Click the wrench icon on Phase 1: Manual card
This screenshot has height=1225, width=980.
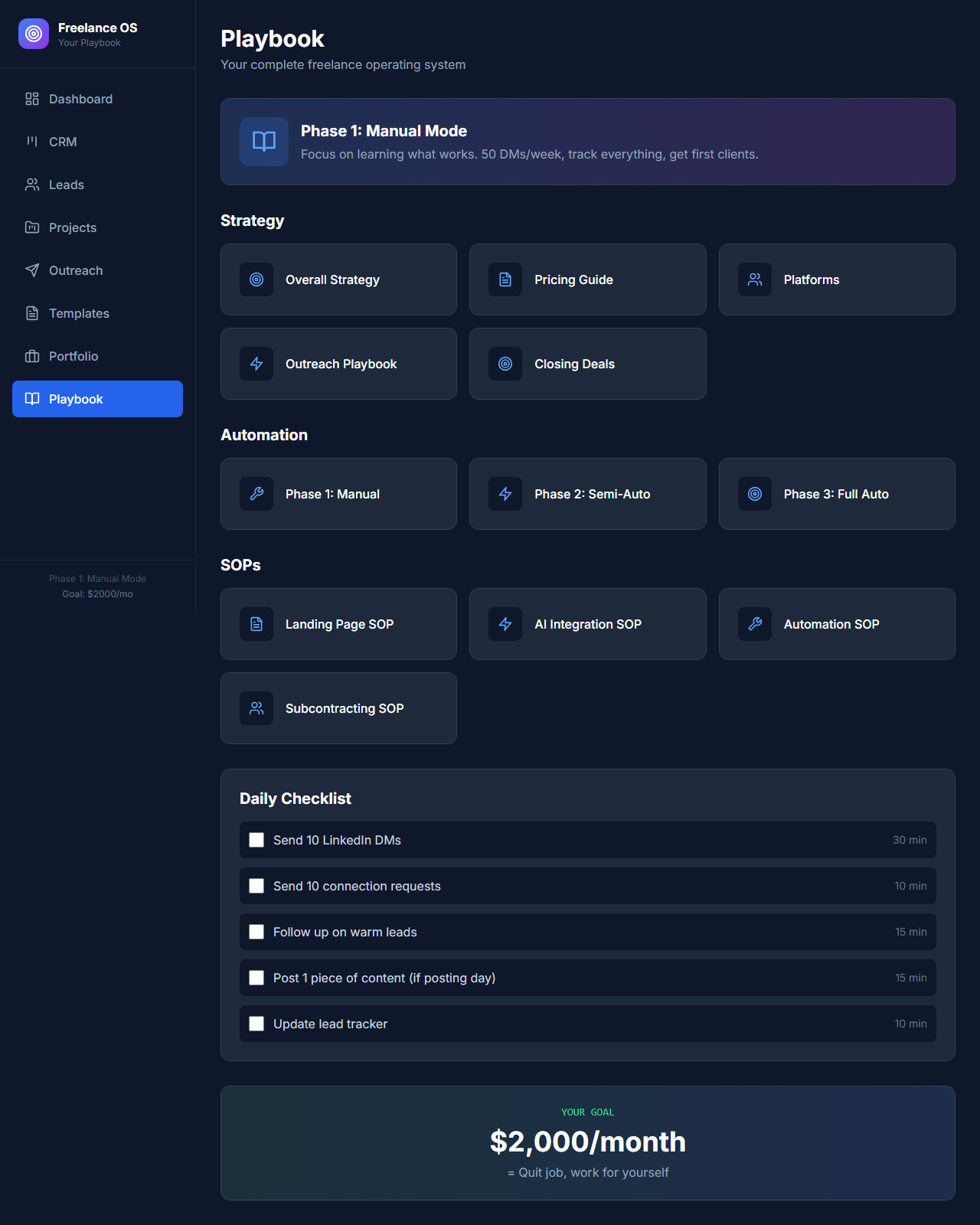click(x=256, y=494)
